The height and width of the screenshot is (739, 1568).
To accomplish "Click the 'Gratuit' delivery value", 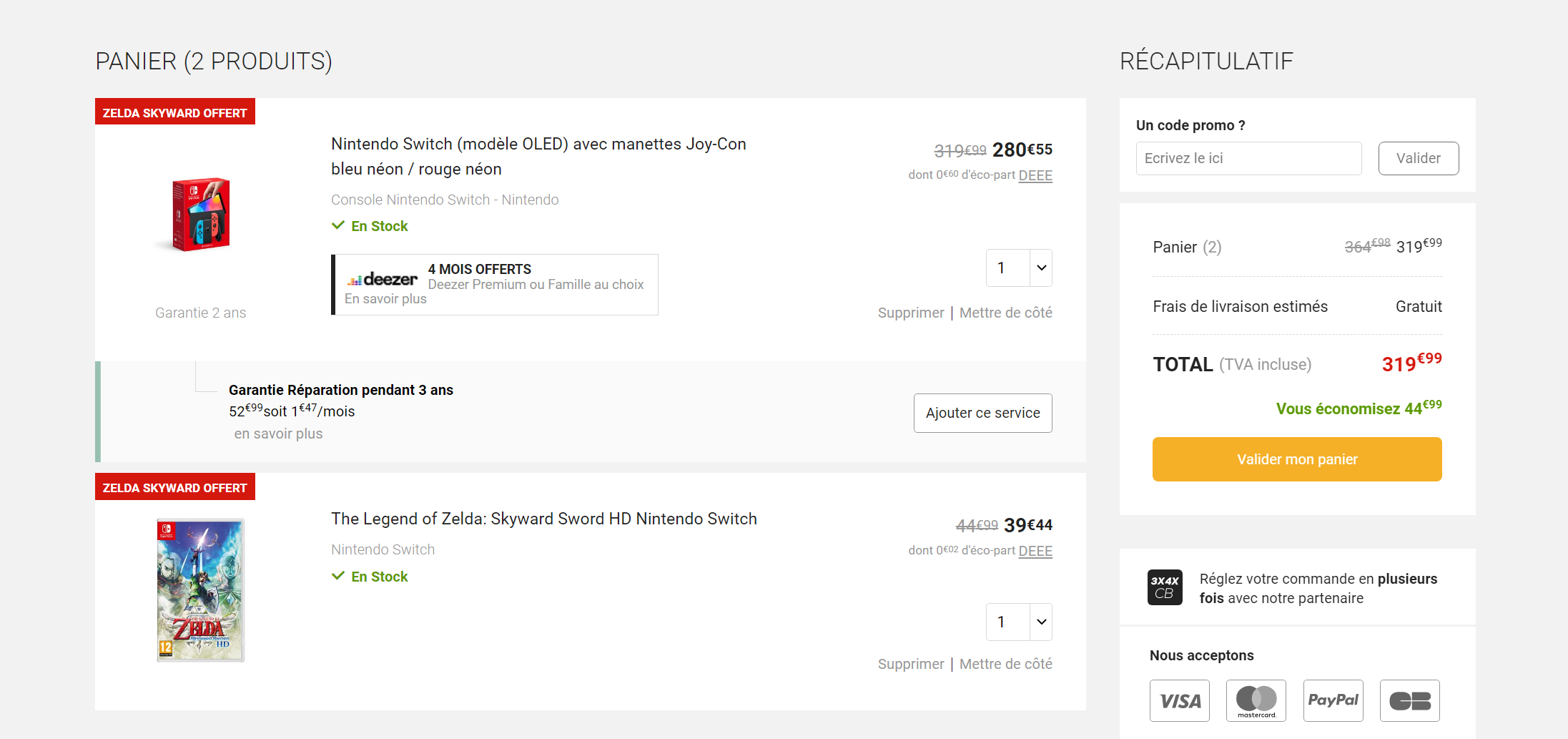I will pos(1419,306).
